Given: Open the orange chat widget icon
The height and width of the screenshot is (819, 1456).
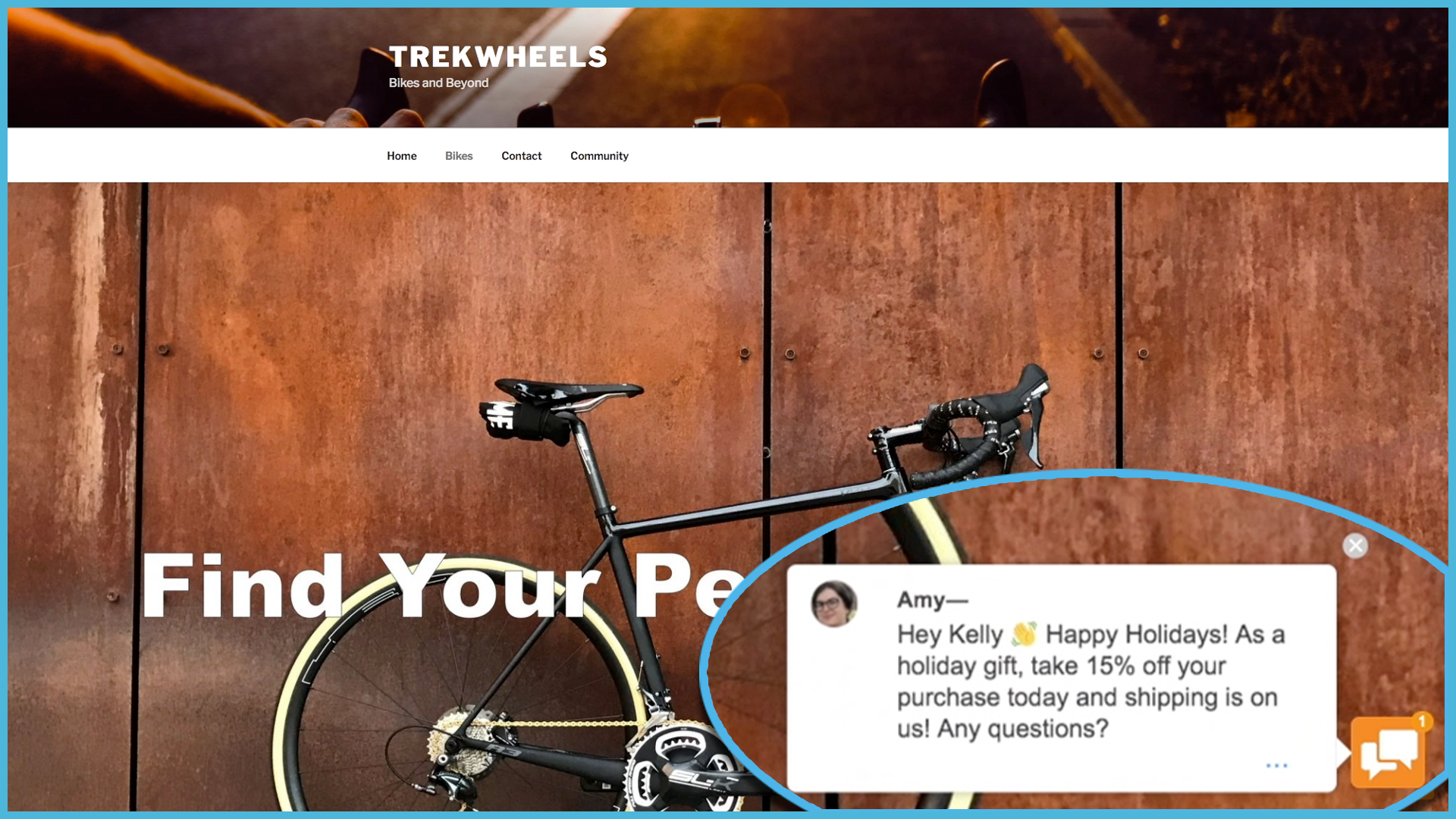Looking at the screenshot, I should 1387,754.
